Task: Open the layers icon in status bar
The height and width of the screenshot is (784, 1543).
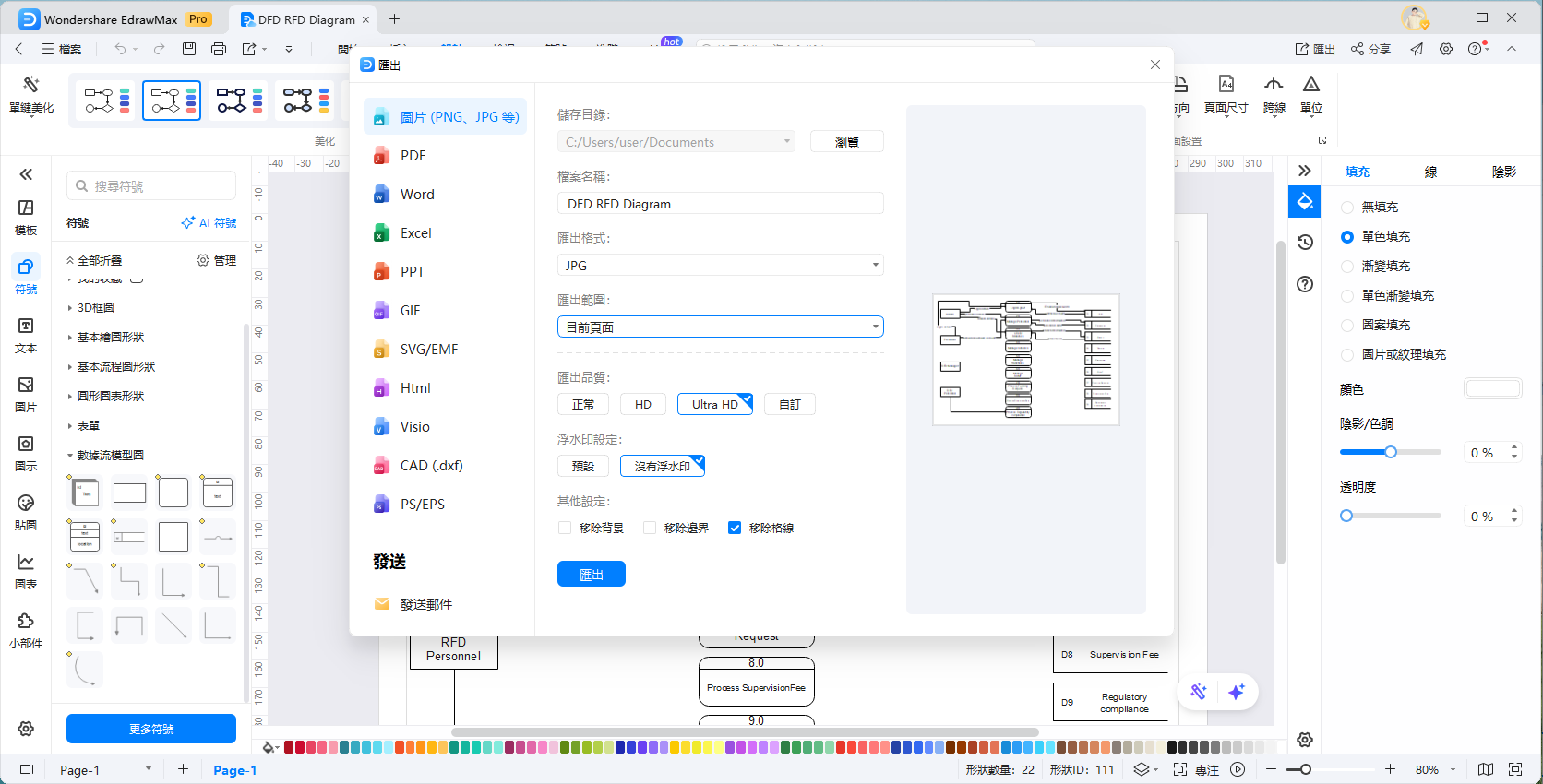Action: click(1142, 769)
